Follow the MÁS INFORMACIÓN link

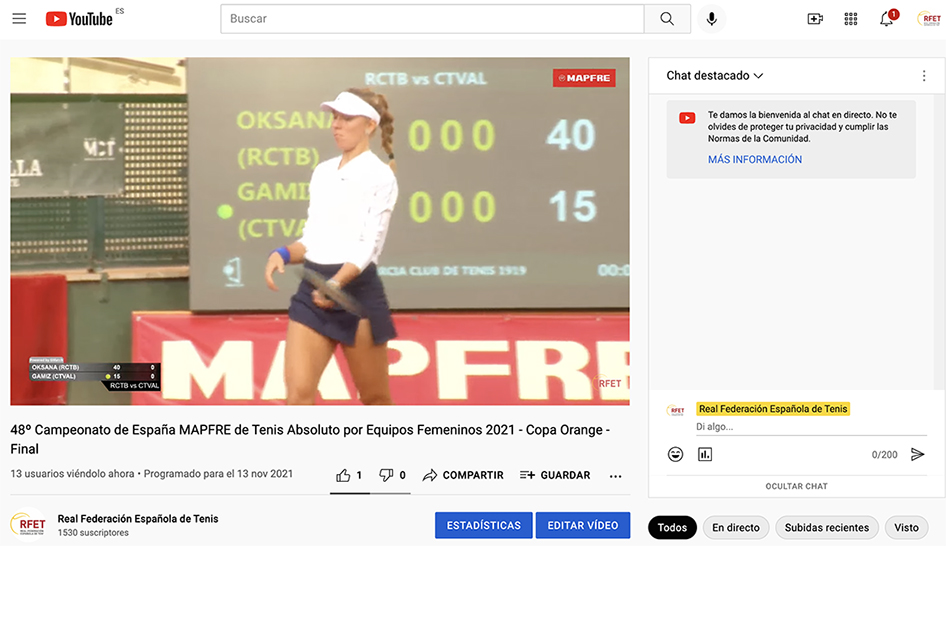(x=755, y=159)
